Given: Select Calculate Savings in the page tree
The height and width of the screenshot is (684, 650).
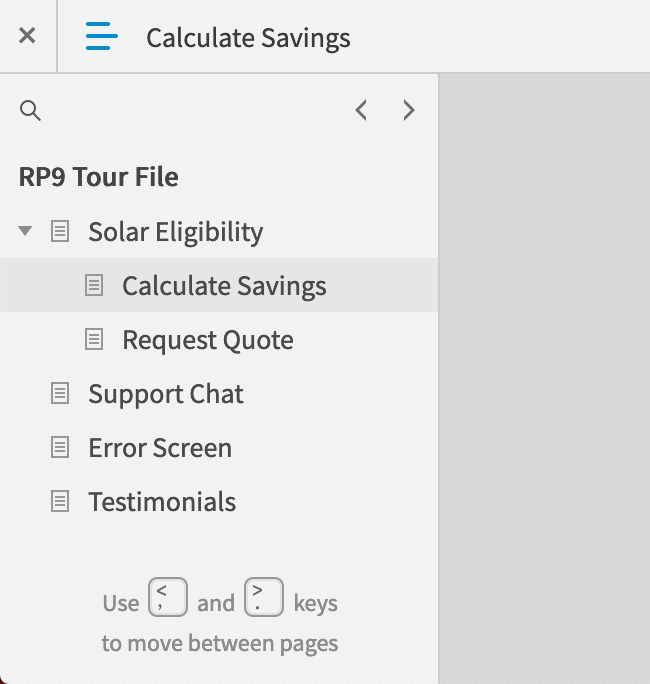Looking at the screenshot, I should click(224, 286).
